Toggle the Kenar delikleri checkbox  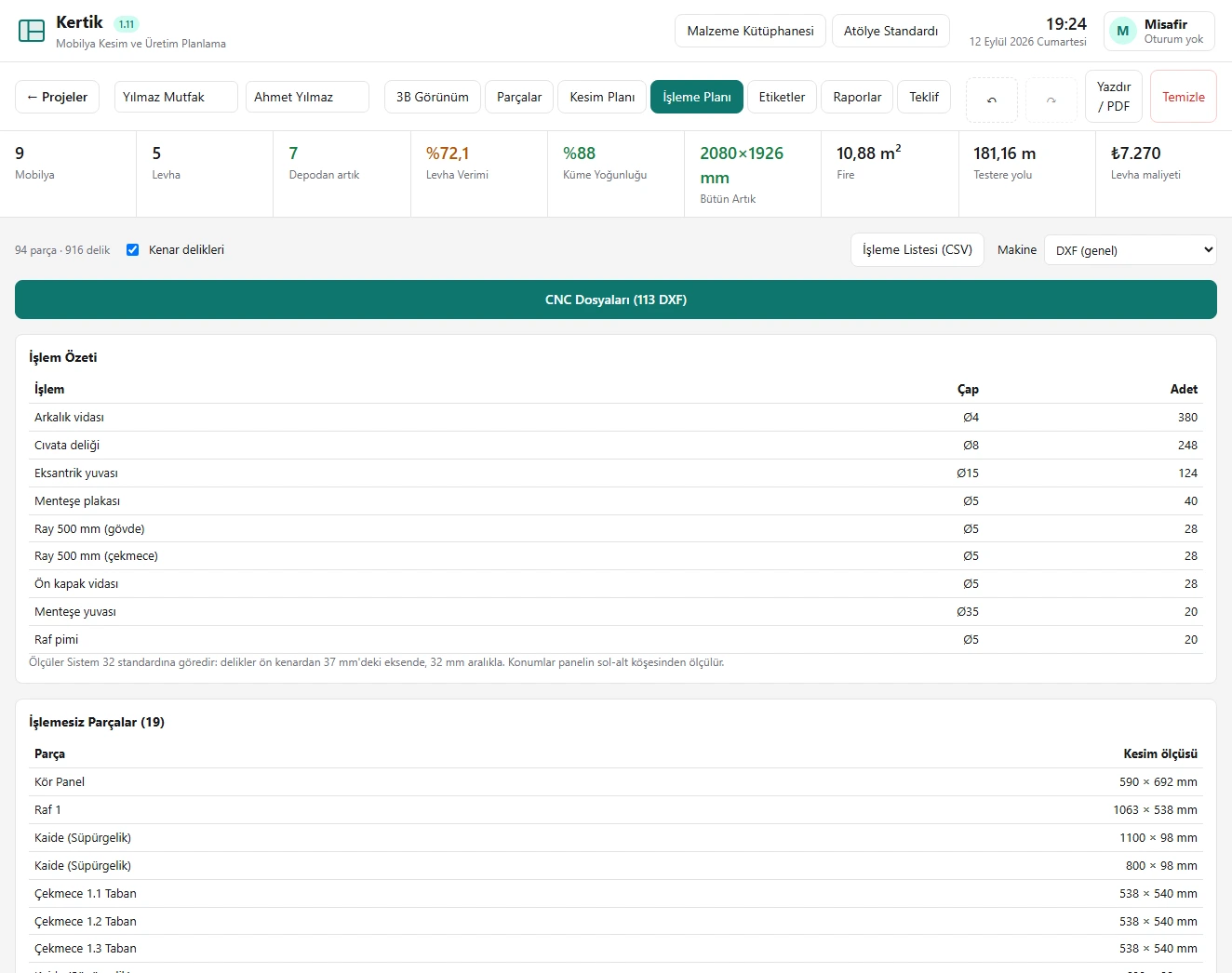point(133,249)
